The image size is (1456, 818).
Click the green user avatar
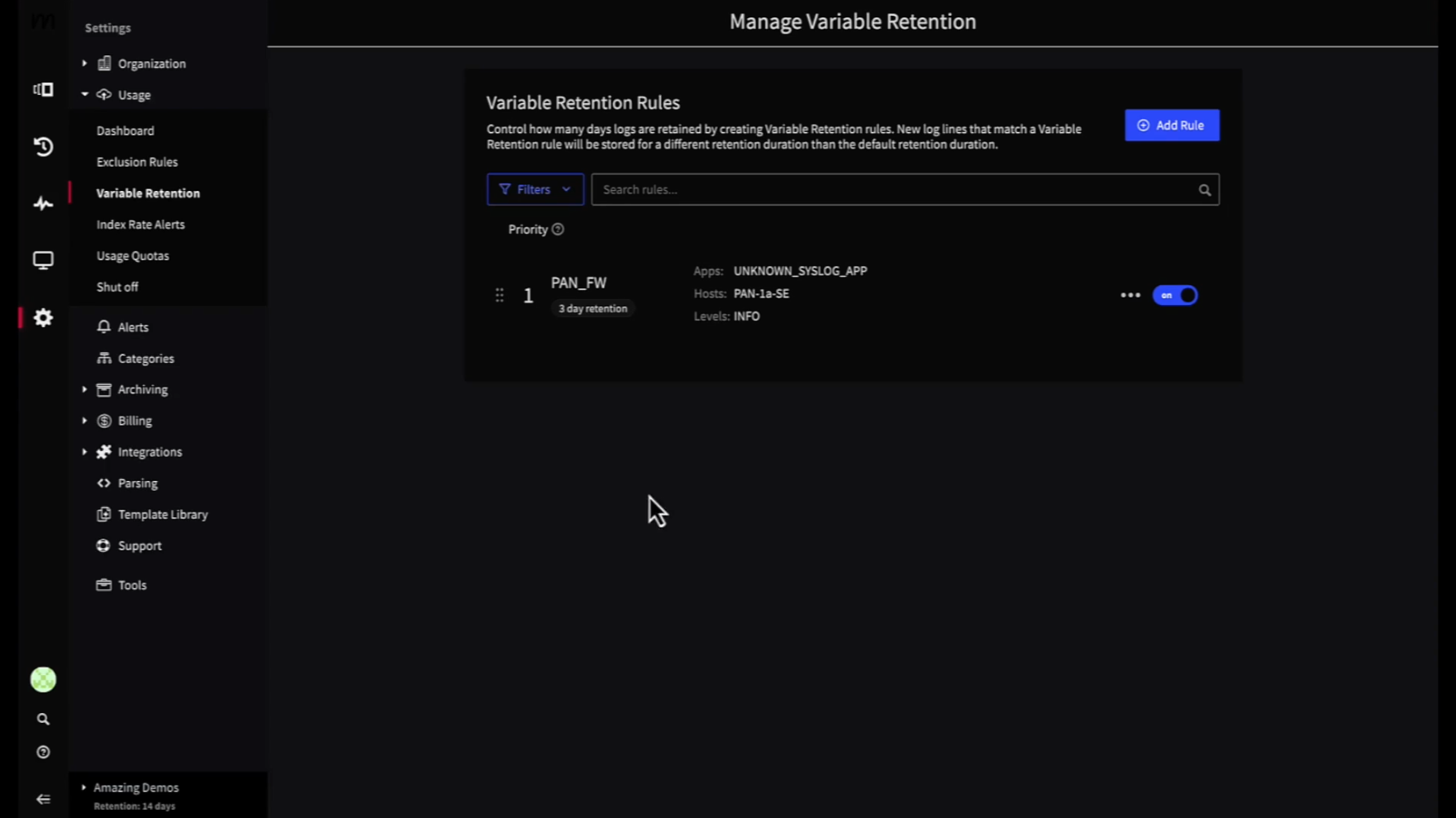click(42, 678)
